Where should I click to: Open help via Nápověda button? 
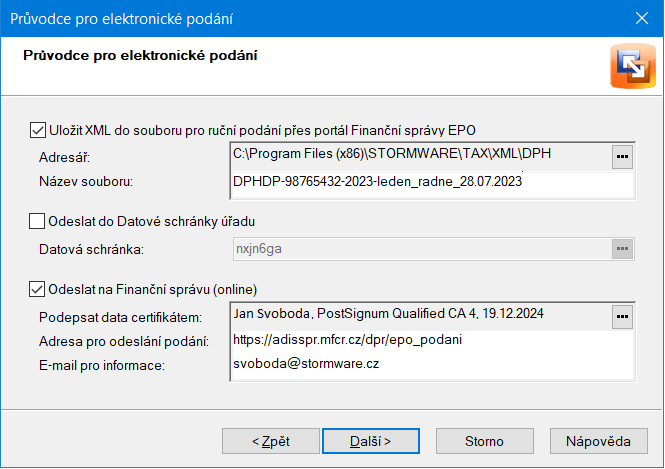click(598, 441)
